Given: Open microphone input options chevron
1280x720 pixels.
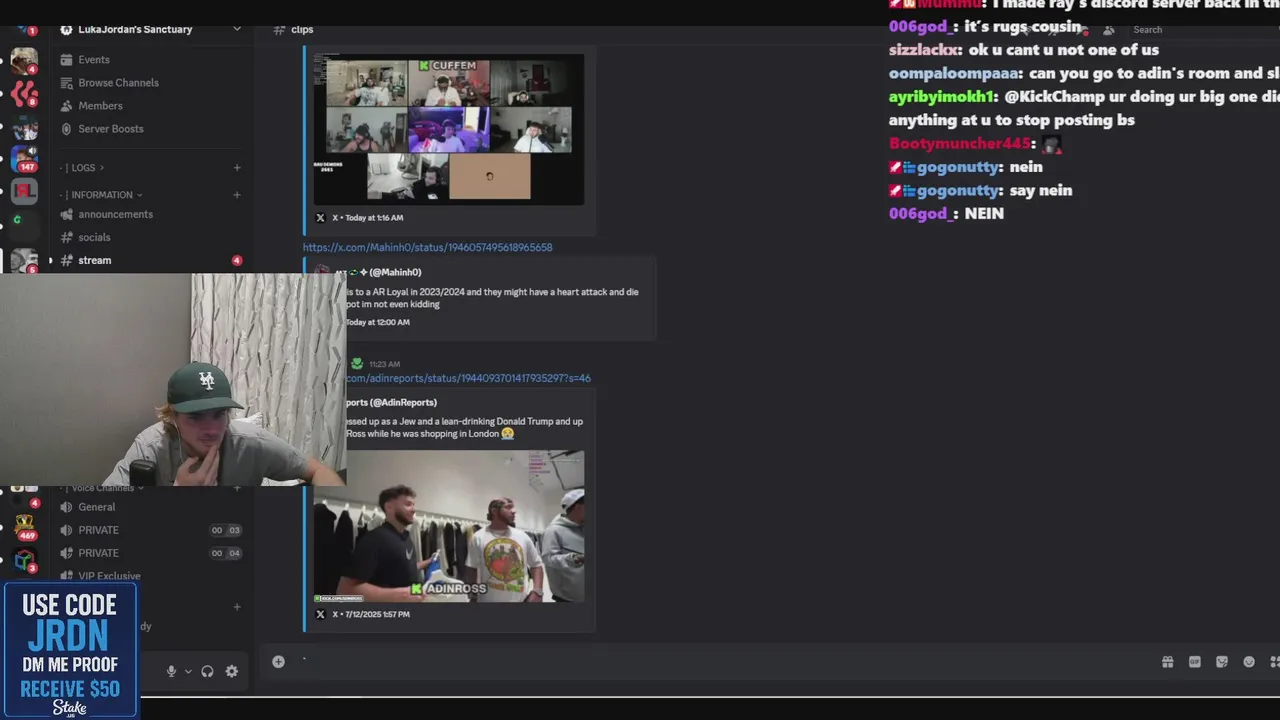Looking at the screenshot, I should pyautogui.click(x=187, y=672).
